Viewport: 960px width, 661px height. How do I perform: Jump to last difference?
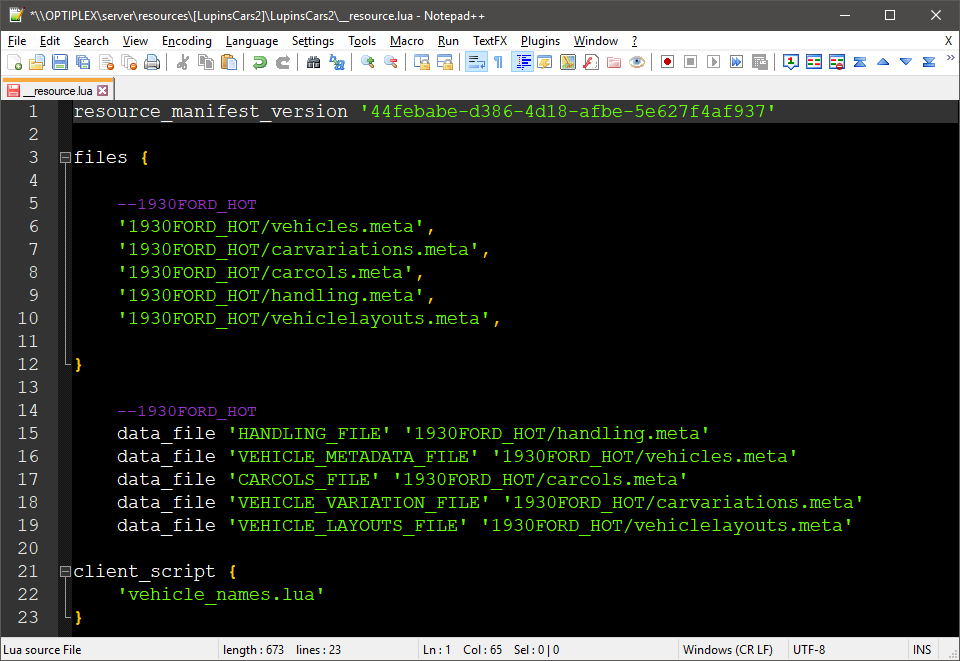tap(929, 62)
